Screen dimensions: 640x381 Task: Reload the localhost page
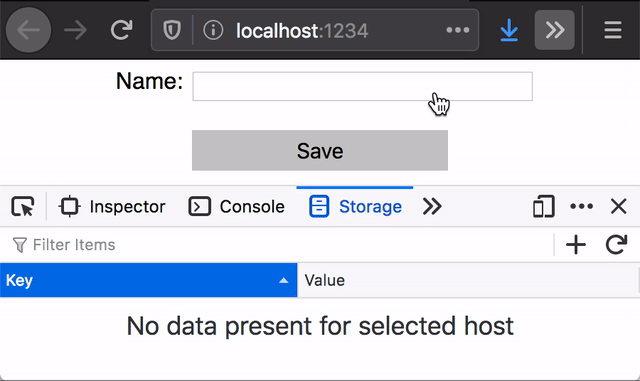122,30
